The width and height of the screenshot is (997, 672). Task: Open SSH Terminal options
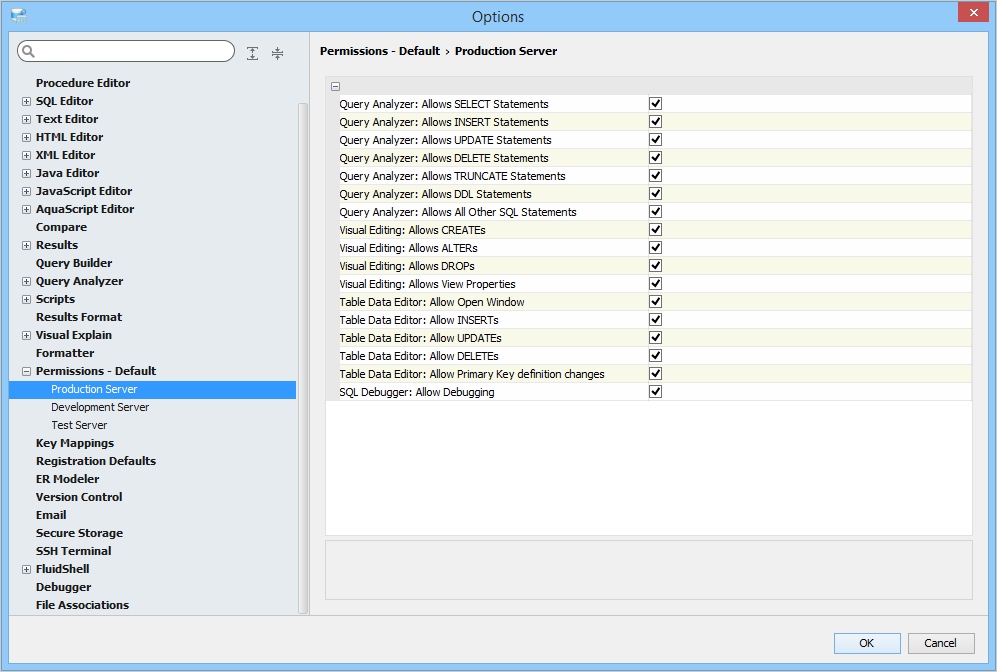tap(74, 551)
